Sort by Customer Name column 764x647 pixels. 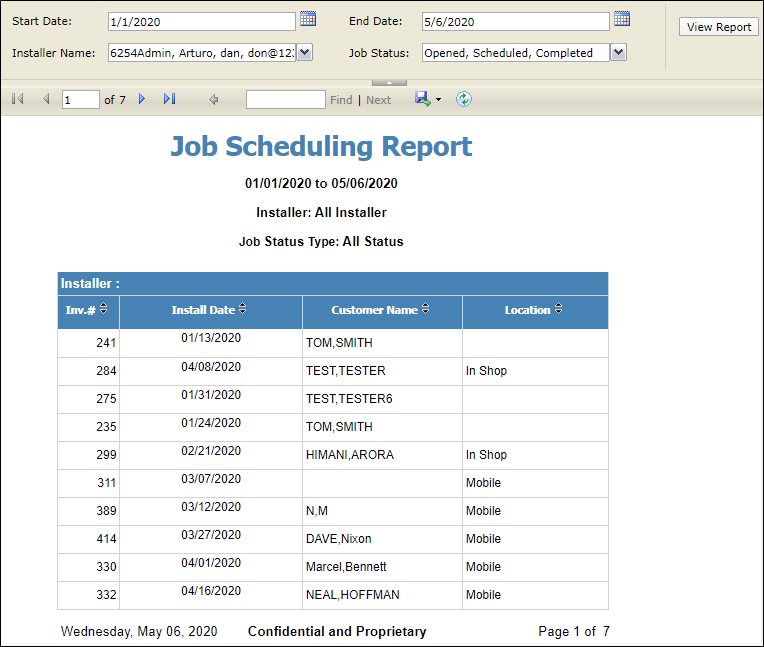click(x=425, y=308)
